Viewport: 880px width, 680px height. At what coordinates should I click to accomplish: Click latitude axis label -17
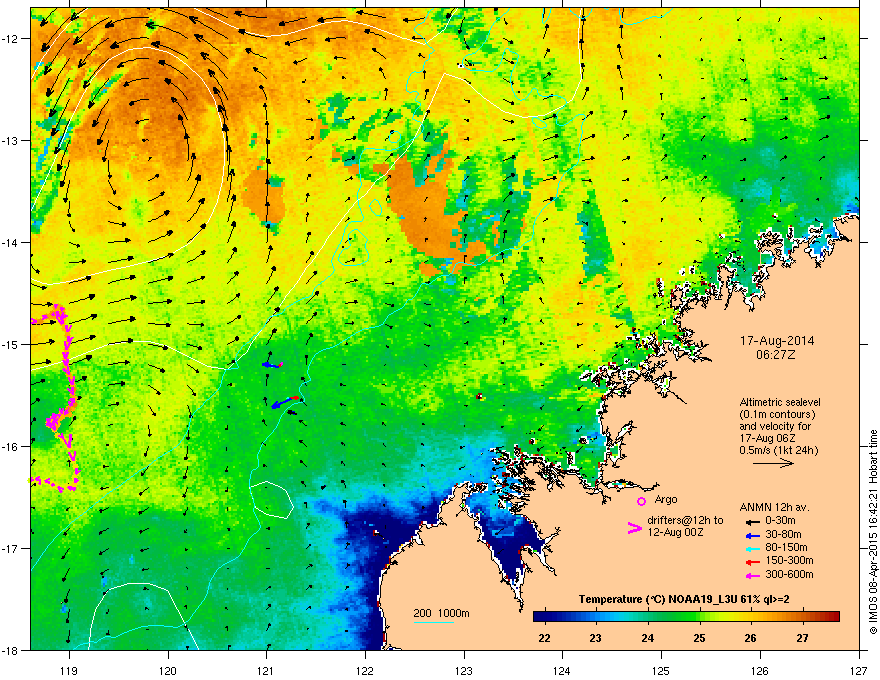tap(11, 548)
